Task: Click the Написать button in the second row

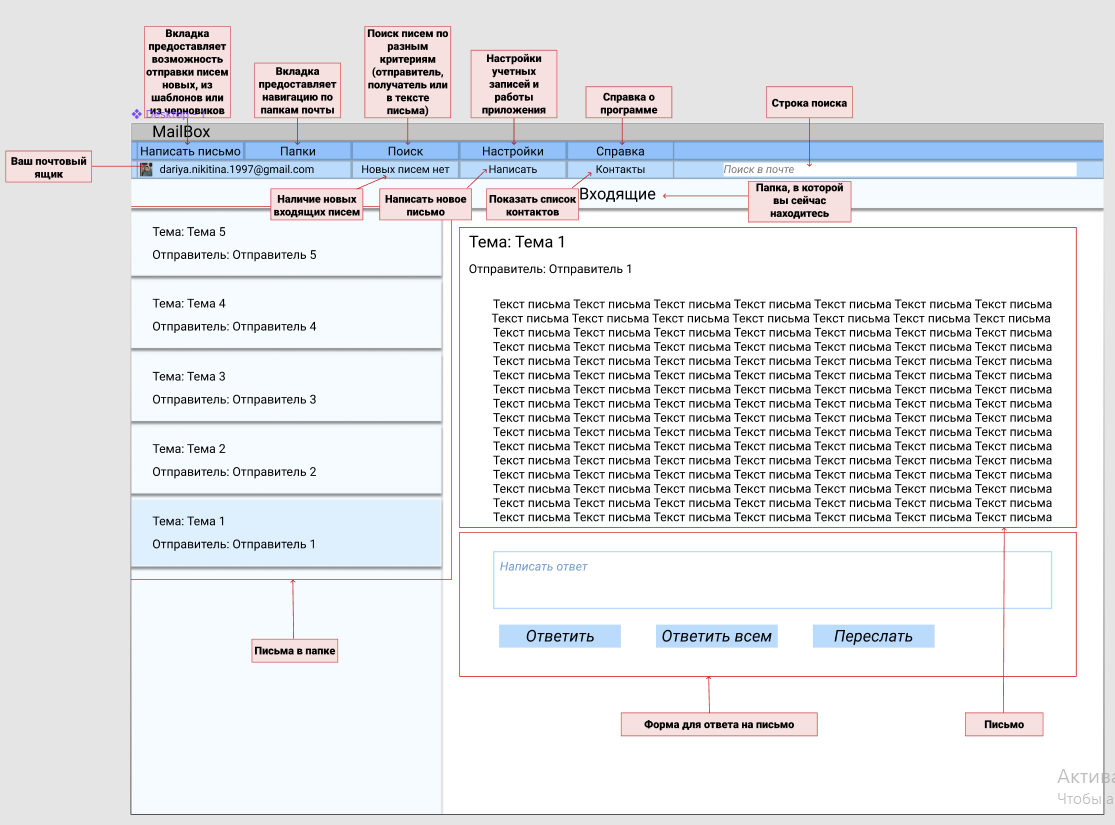Action: (513, 169)
